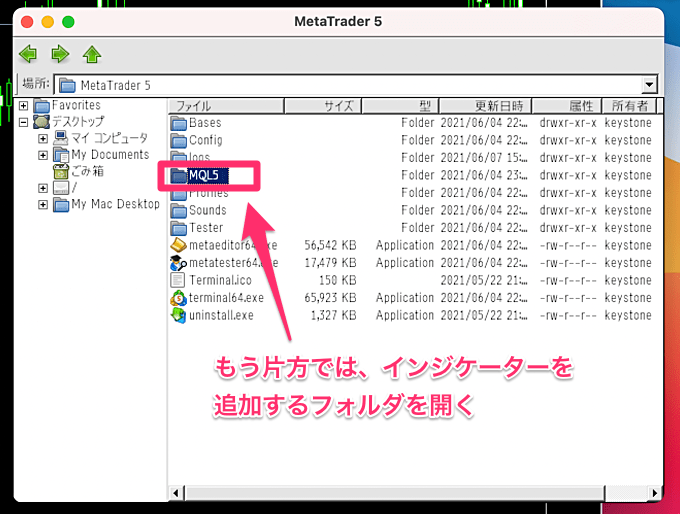The image size is (680, 514).
Task: Open the location path dropdown arrow
Action: (x=649, y=85)
